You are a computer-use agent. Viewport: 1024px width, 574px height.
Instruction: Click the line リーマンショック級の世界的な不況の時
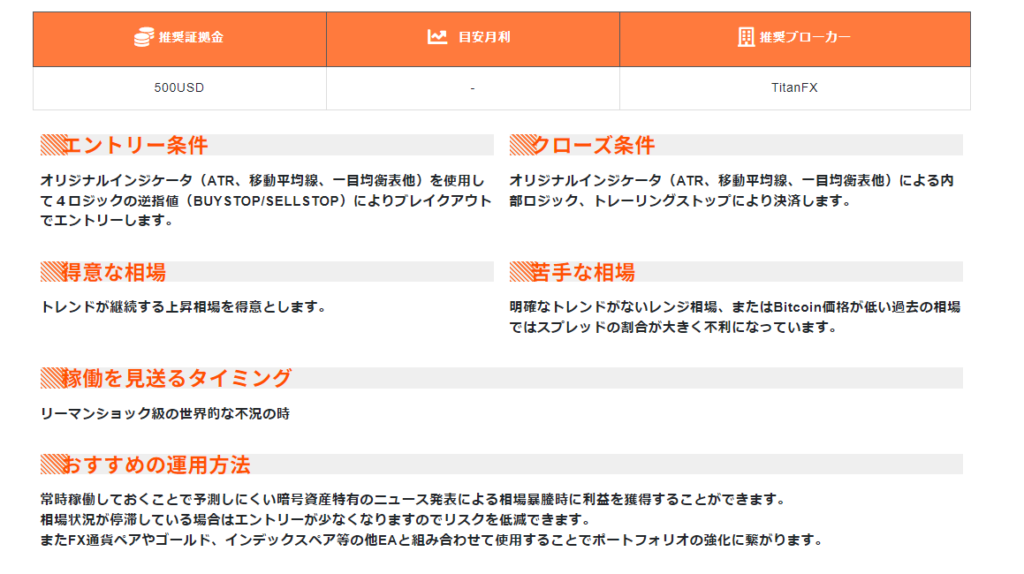click(x=165, y=413)
